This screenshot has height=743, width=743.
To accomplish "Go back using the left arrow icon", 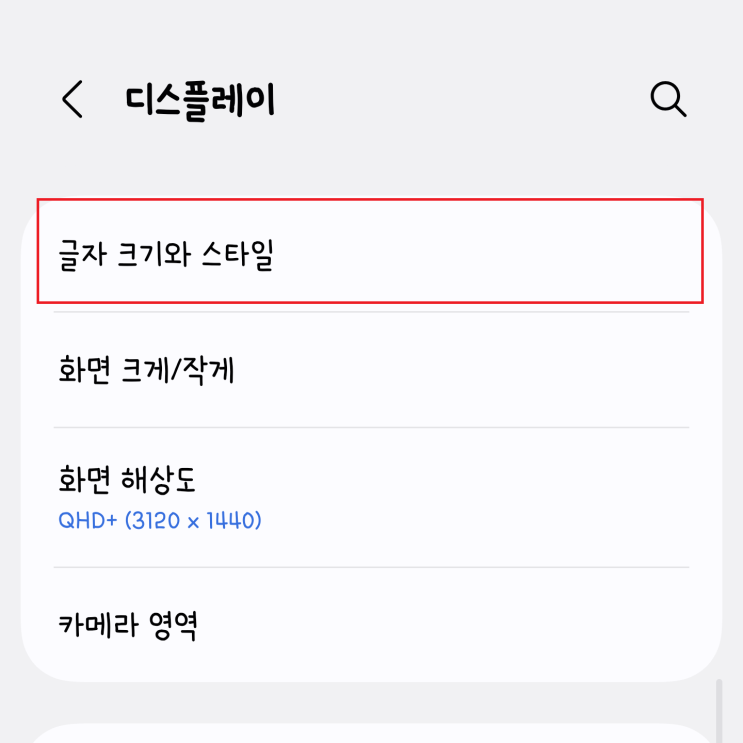I will (72, 99).
